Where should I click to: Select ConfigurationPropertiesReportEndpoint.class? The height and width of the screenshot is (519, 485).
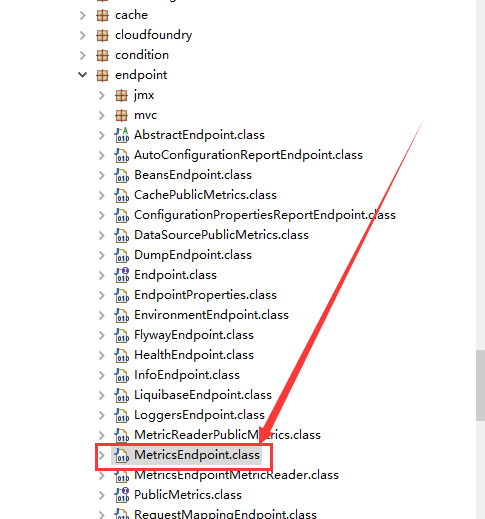(265, 215)
